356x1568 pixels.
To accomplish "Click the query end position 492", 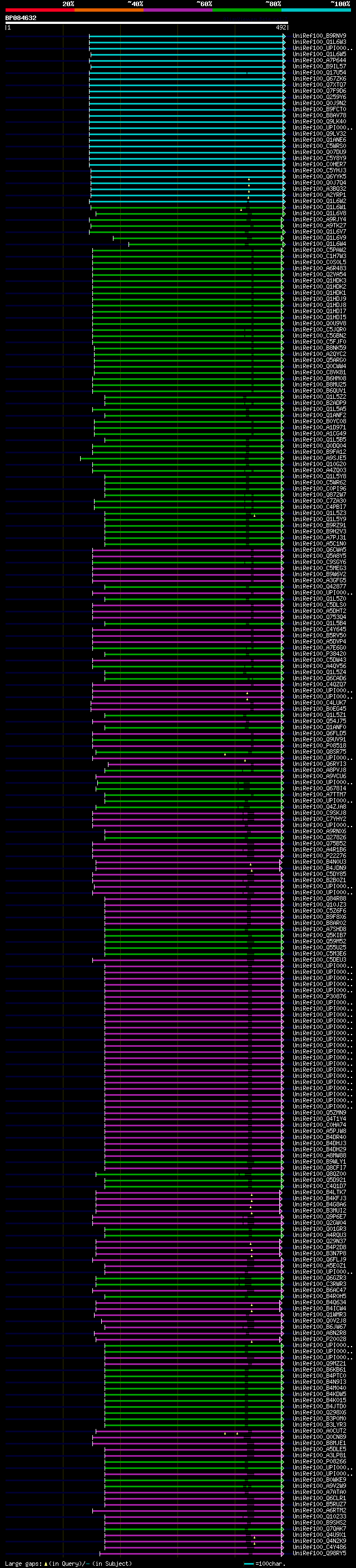I will pos(280,27).
